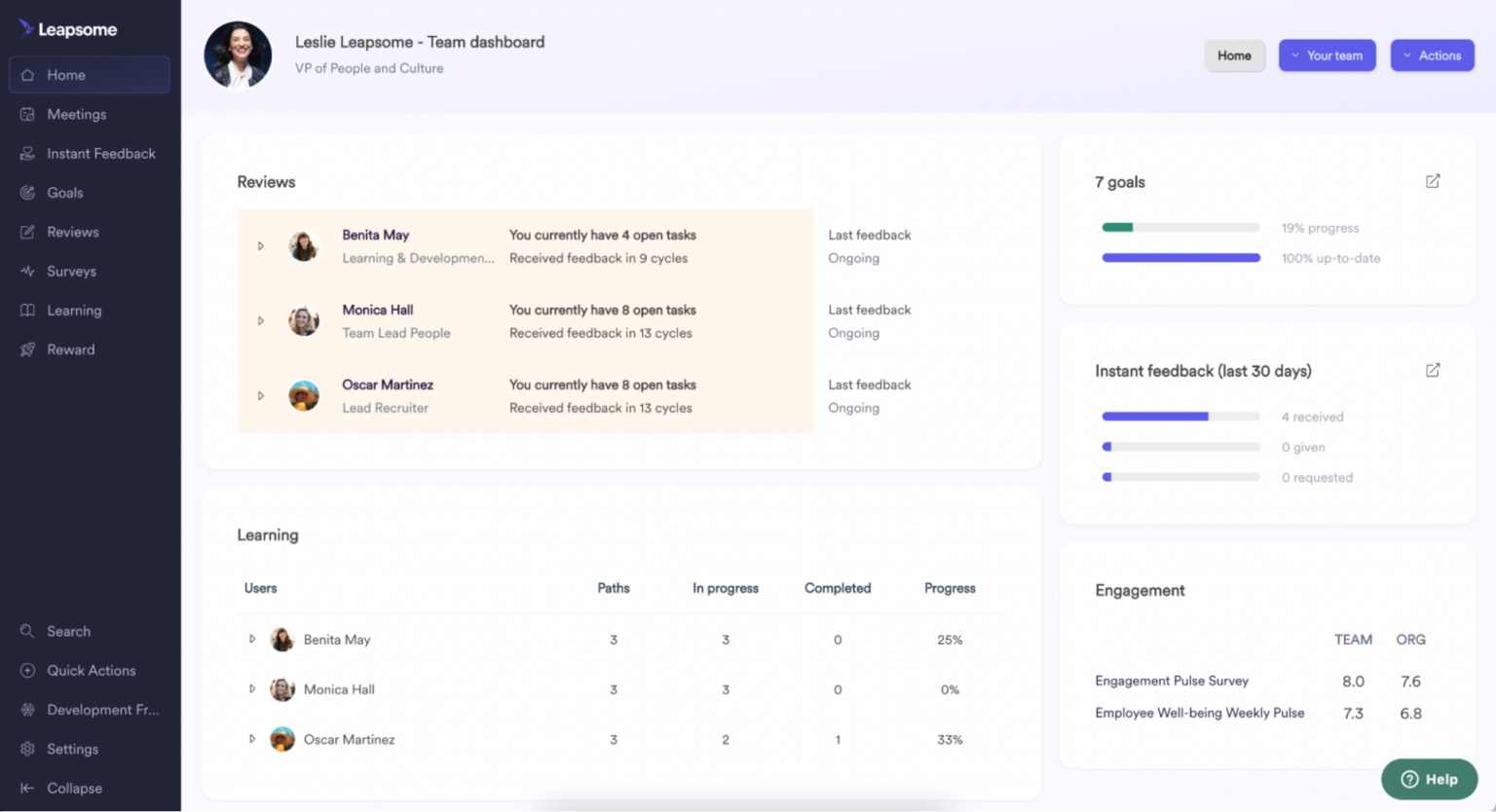This screenshot has height=812, width=1496.
Task: Open the Reward section icon
Action: pyautogui.click(x=26, y=349)
